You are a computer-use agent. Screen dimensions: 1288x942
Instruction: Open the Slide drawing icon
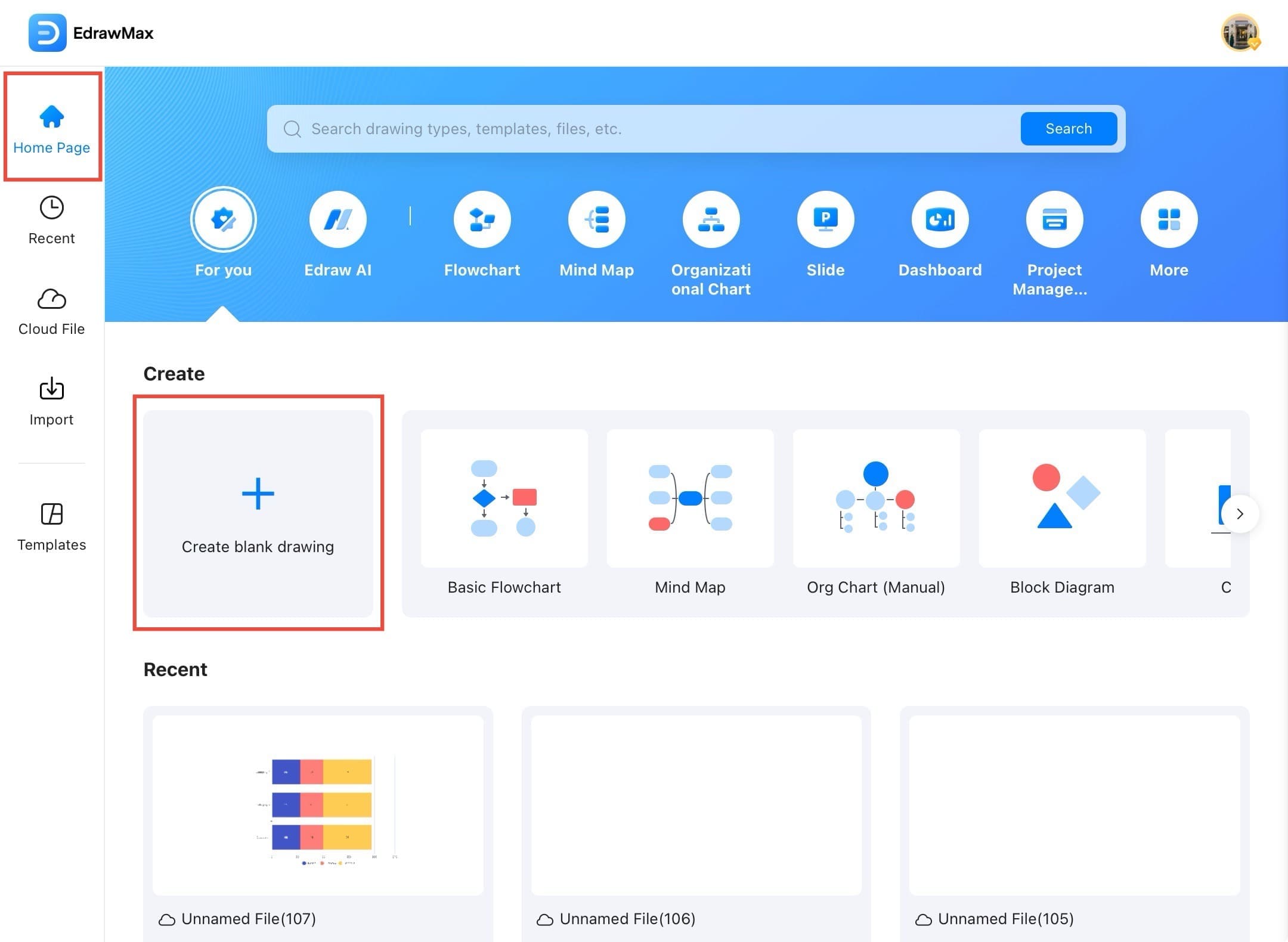825,219
